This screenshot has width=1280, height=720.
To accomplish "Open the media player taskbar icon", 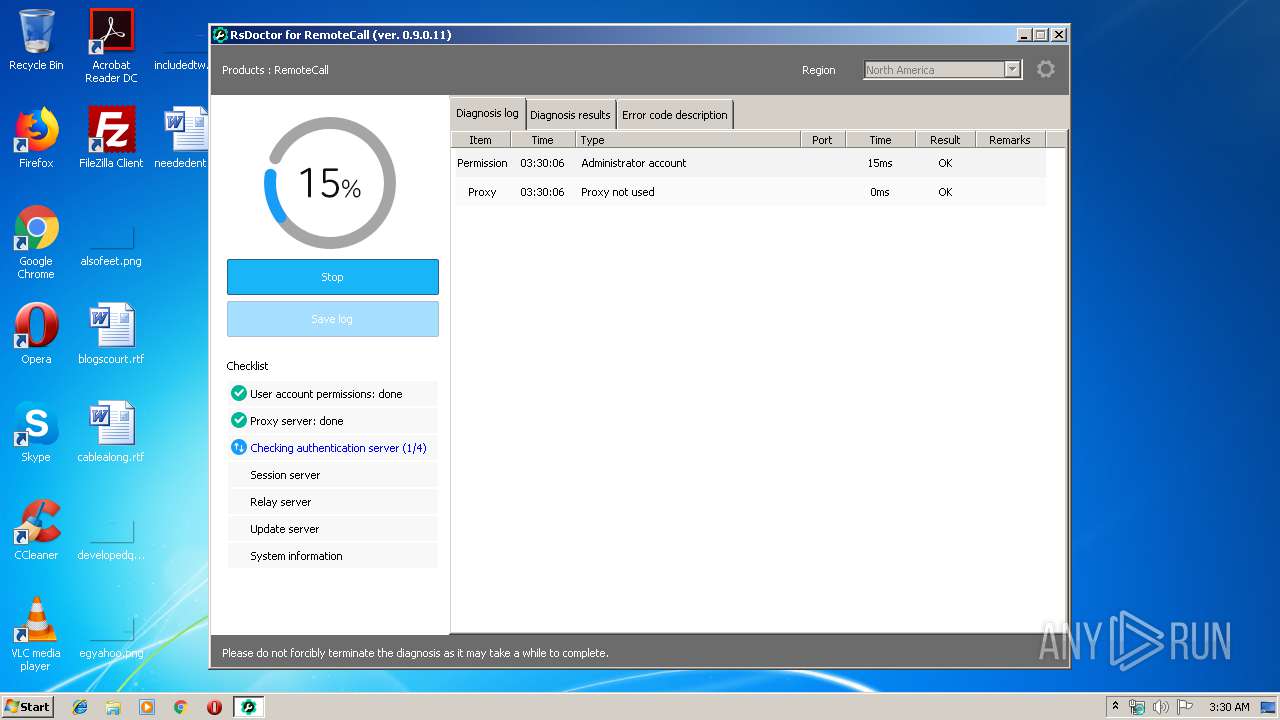I will [x=147, y=707].
